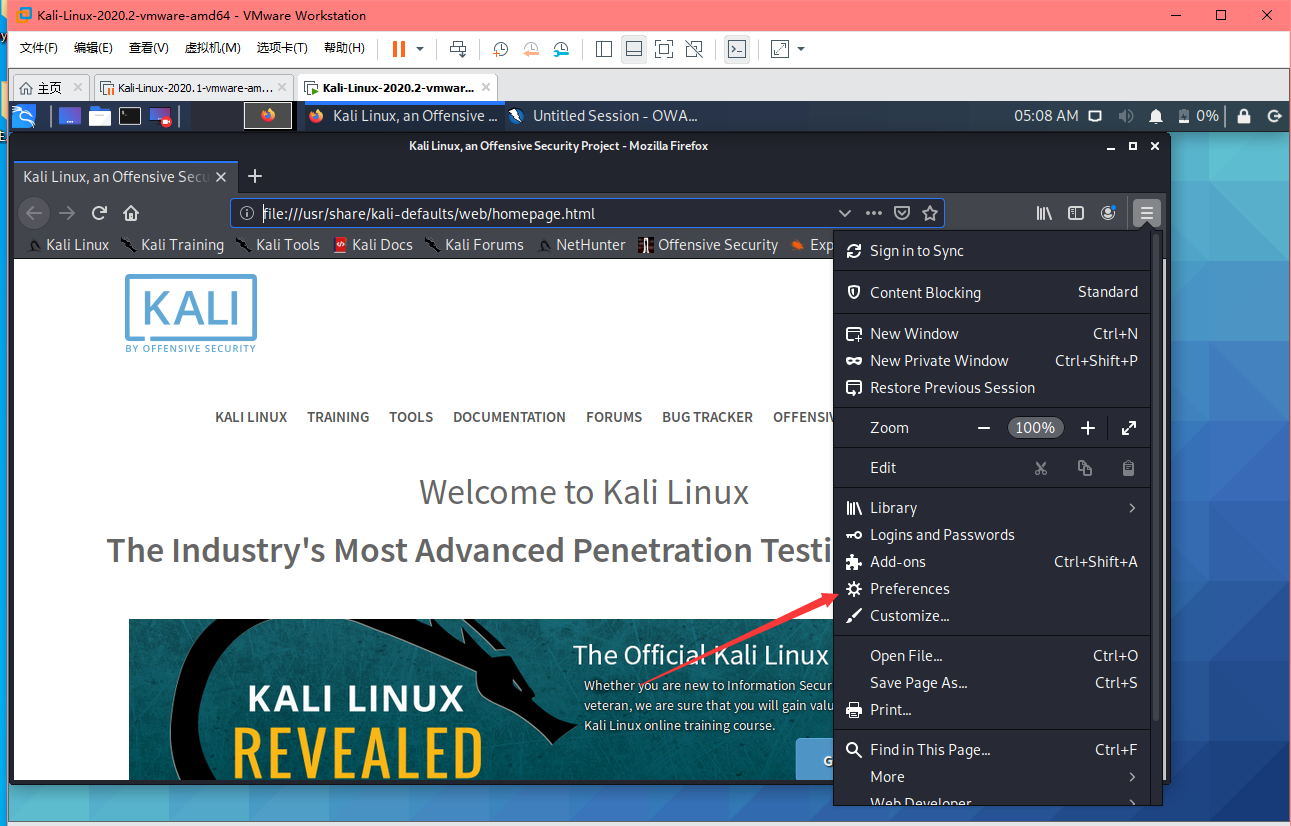1291x826 pixels.
Task: Open the Firefox Library (bookshelf) icon
Action: 1044,213
